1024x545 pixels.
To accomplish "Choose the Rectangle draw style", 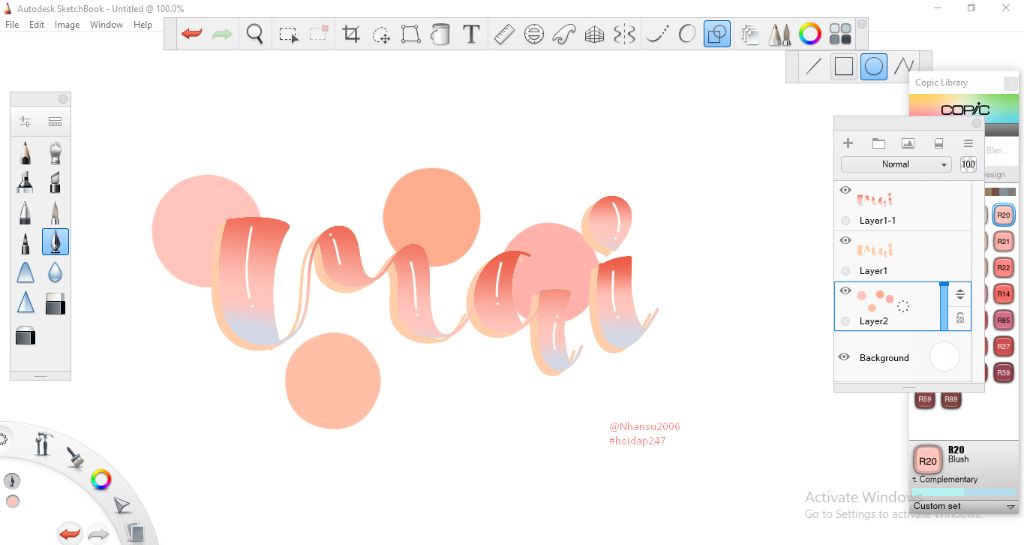I will (x=844, y=66).
